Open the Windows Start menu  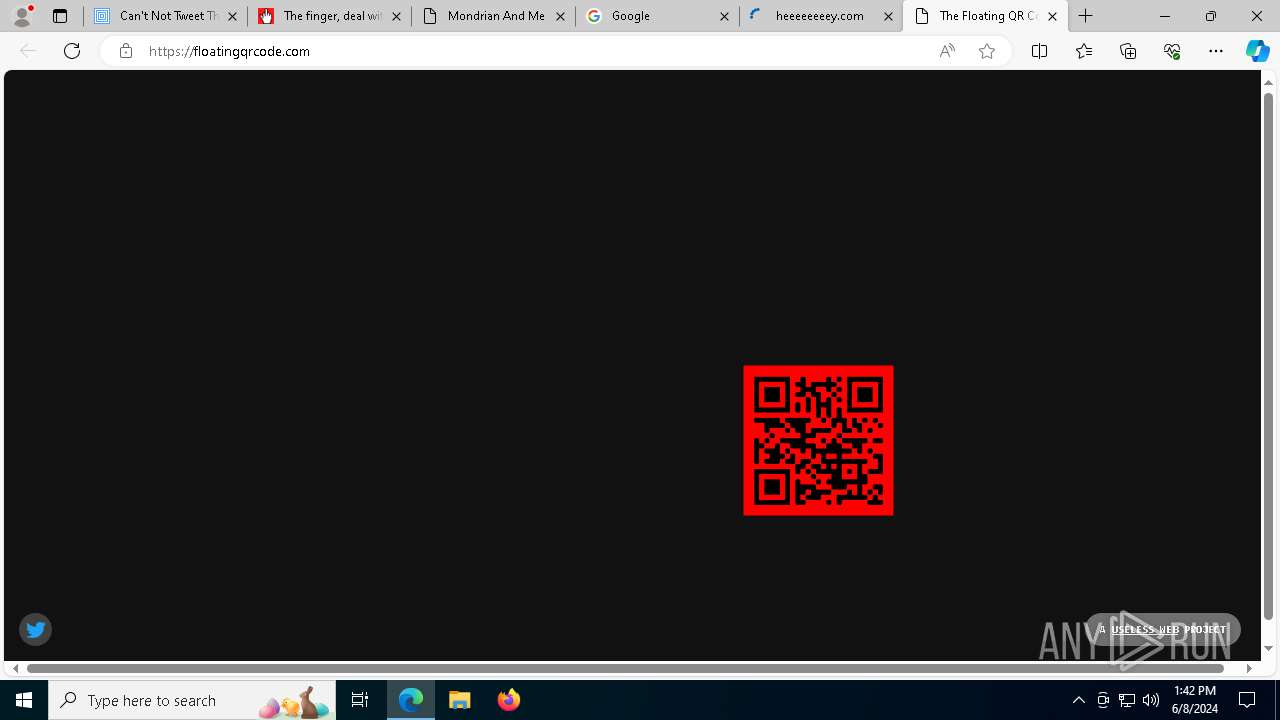[x=24, y=700]
